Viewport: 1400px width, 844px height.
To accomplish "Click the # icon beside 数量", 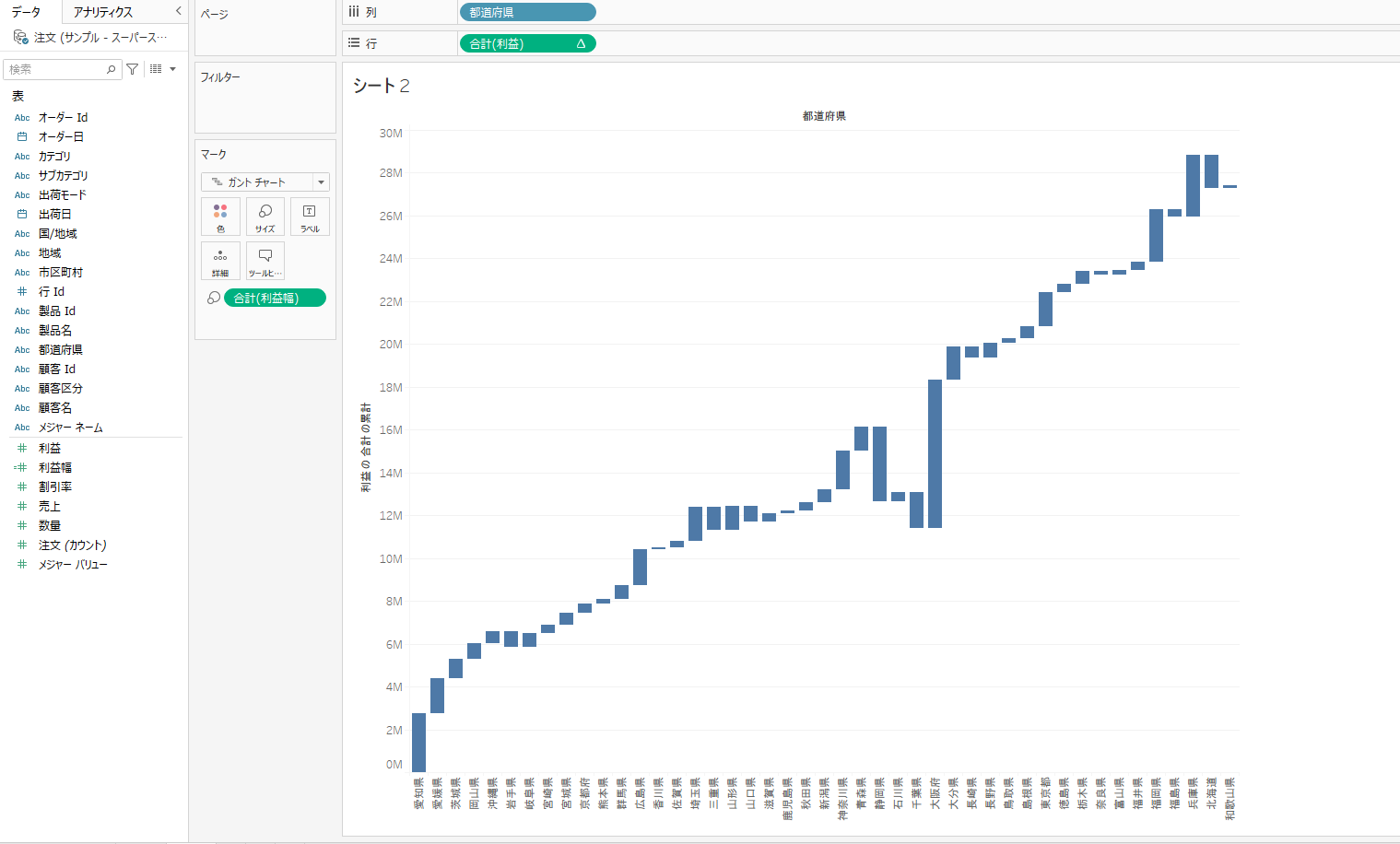I will click(22, 525).
